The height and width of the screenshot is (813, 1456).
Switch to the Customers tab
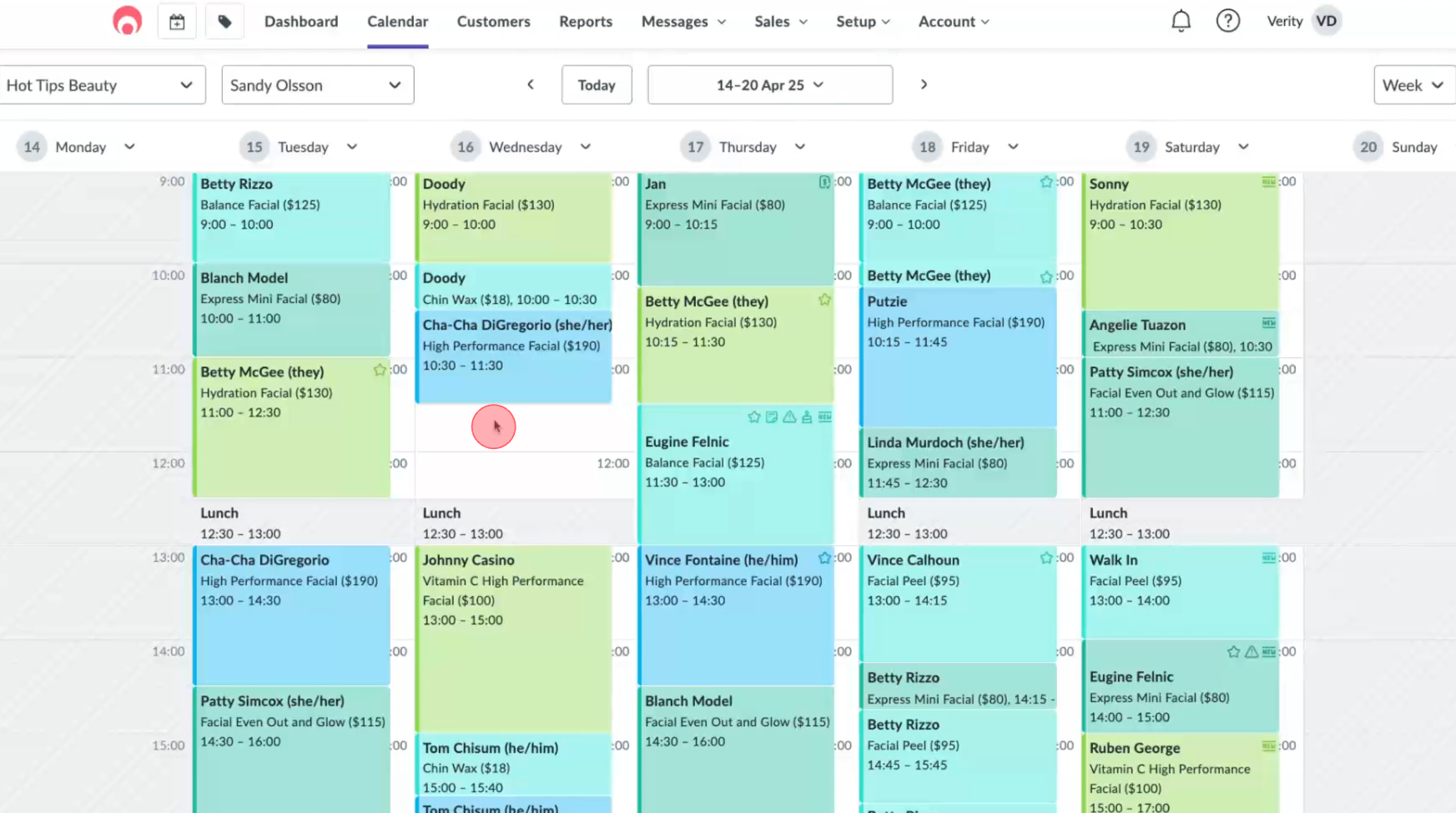point(493,22)
